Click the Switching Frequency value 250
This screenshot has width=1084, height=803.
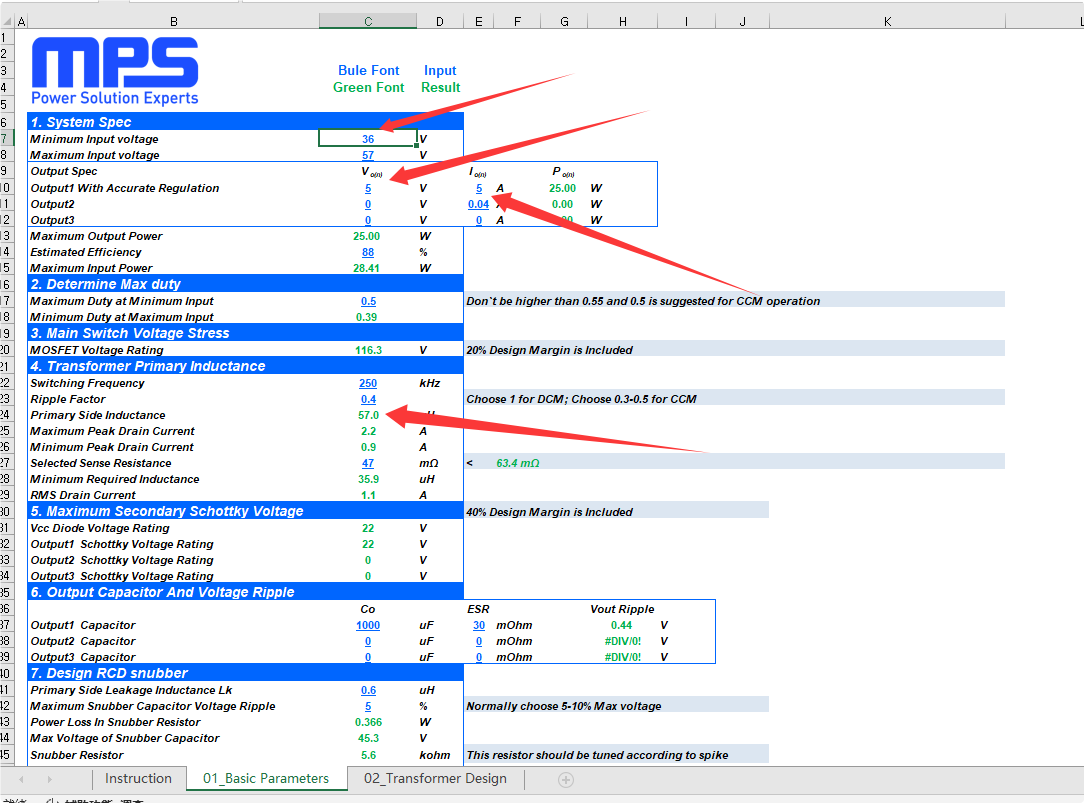tap(368, 383)
